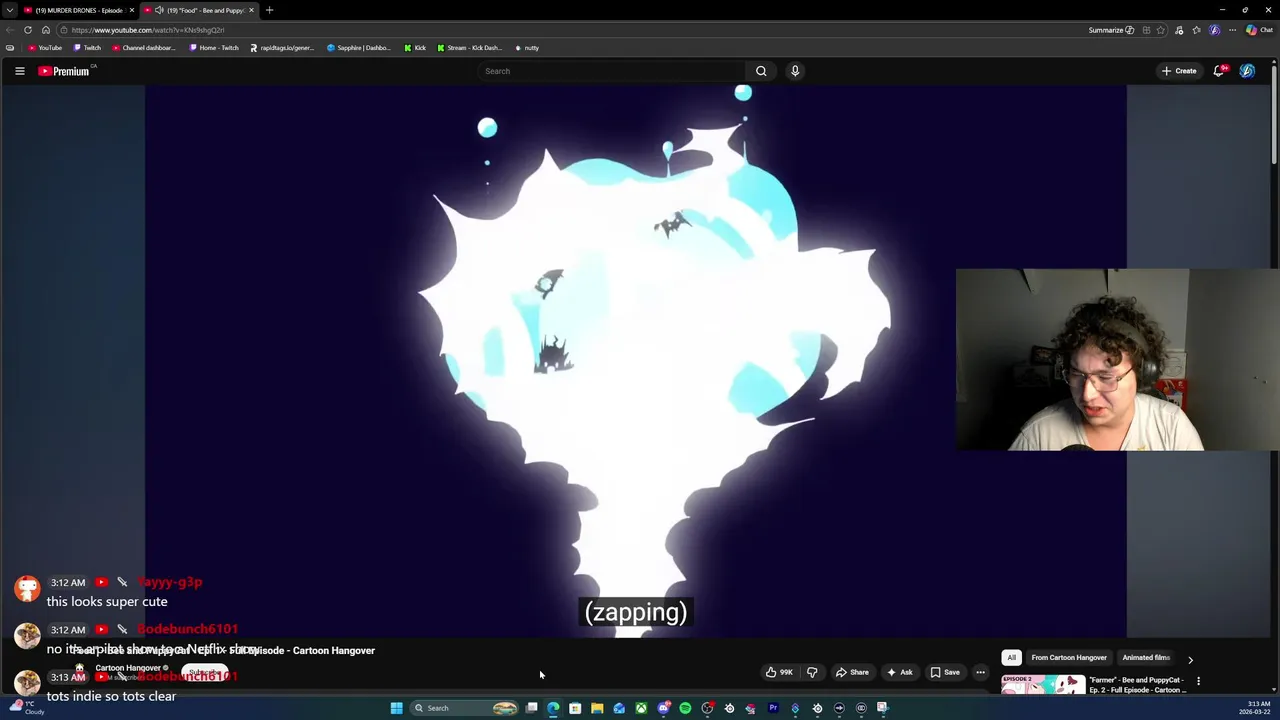Open YouTube notifications bell

1219,71
